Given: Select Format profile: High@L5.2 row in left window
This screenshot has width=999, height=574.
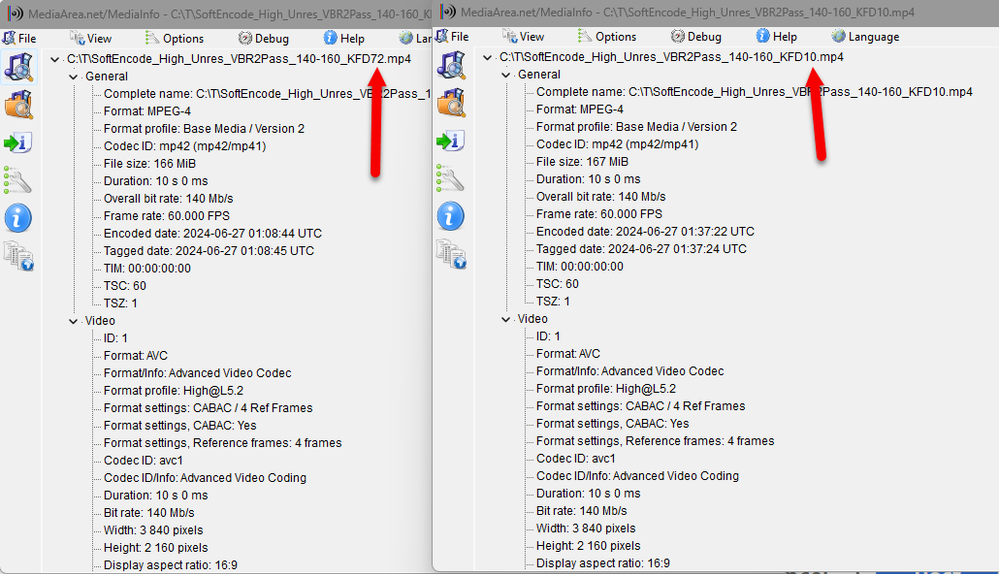Looking at the screenshot, I should click(173, 391).
